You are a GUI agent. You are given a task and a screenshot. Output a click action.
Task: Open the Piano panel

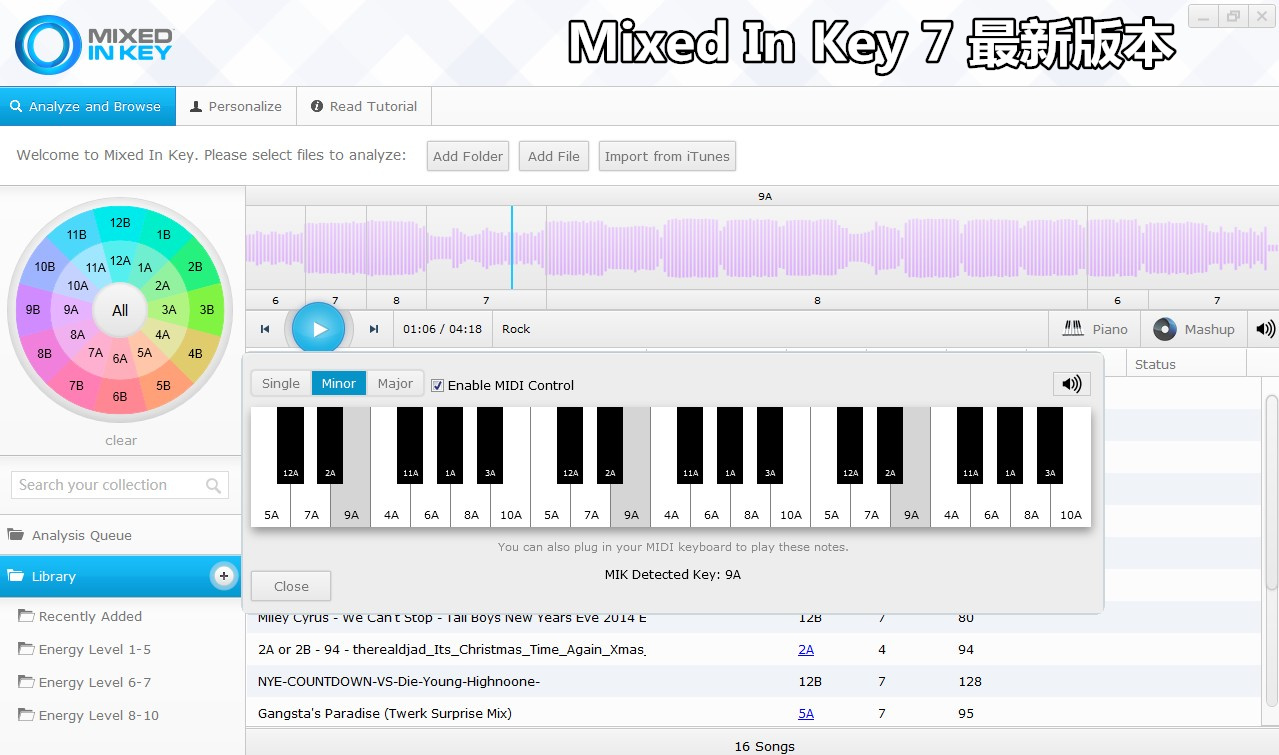(x=1095, y=329)
